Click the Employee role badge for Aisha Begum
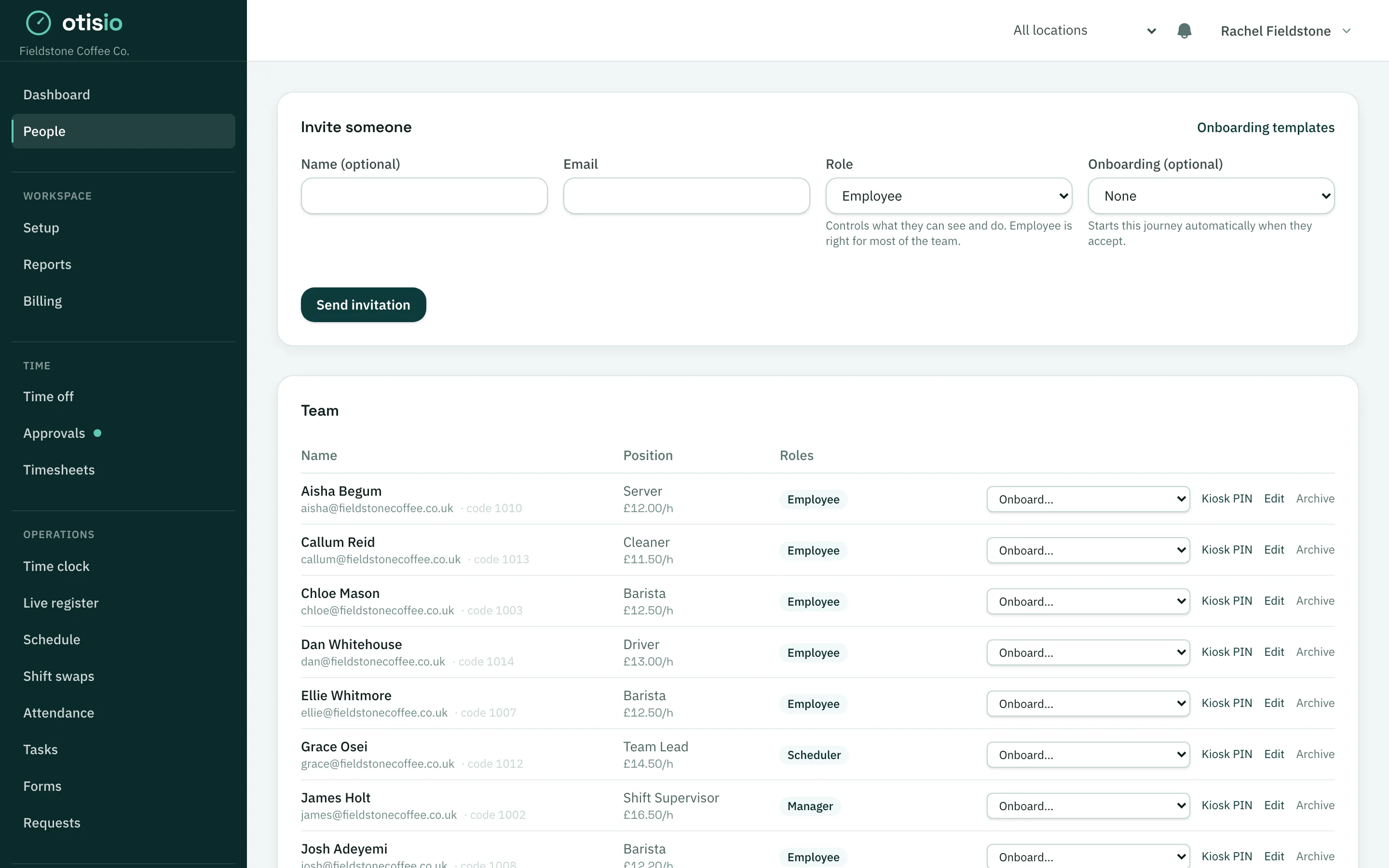1389x868 pixels. point(813,500)
